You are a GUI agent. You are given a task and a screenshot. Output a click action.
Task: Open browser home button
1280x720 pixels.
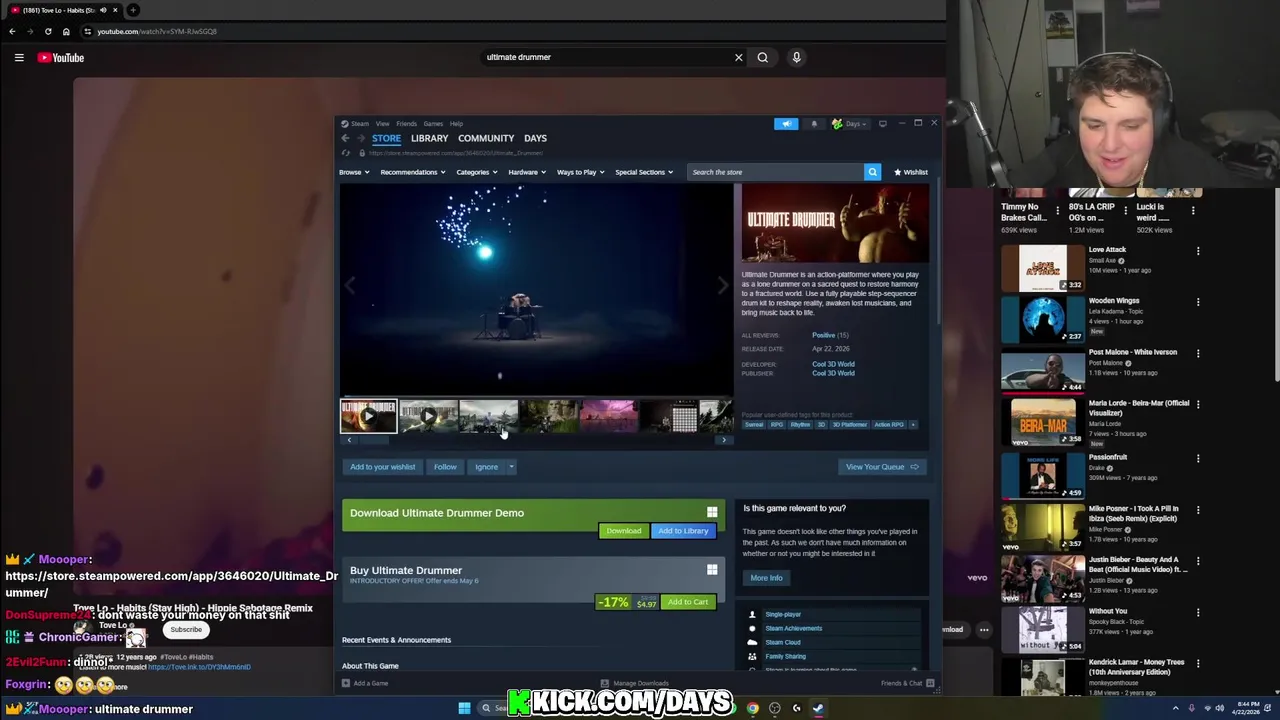click(x=66, y=31)
